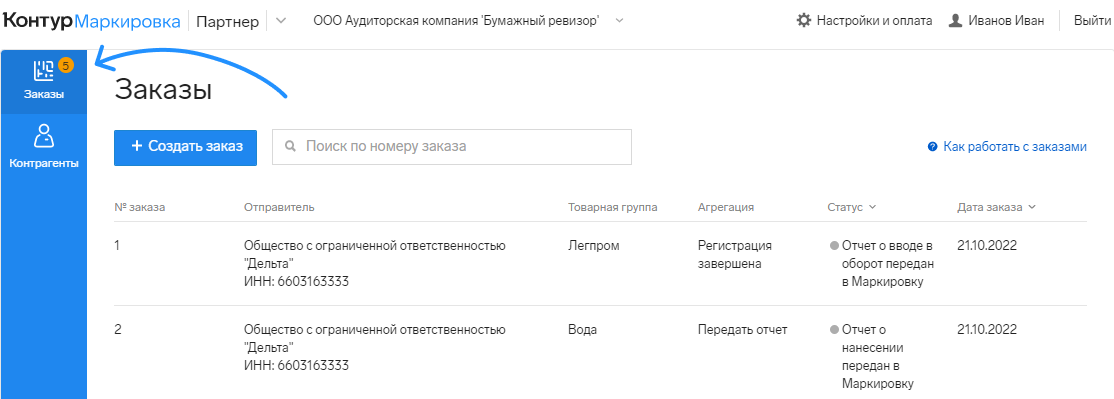Click the gear icon for settings
The width and height of the screenshot is (1114, 399).
pos(804,21)
